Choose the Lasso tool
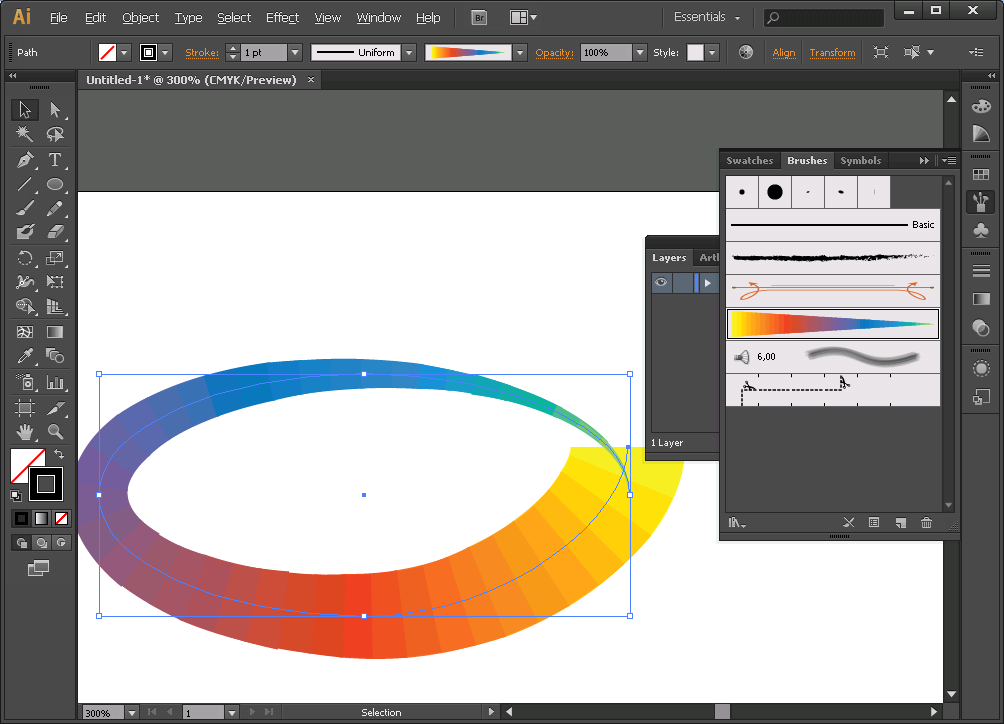Image resolution: width=1004 pixels, height=724 pixels. (x=55, y=134)
